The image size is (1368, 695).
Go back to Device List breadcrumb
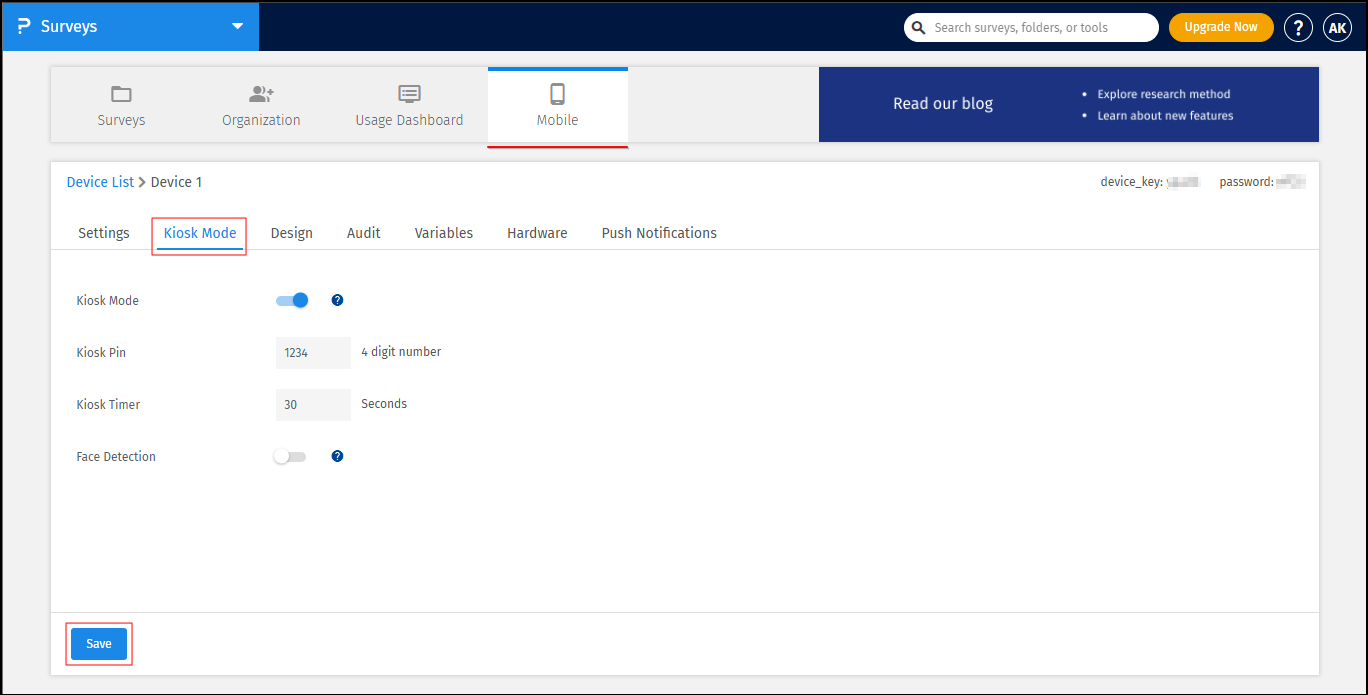click(100, 182)
